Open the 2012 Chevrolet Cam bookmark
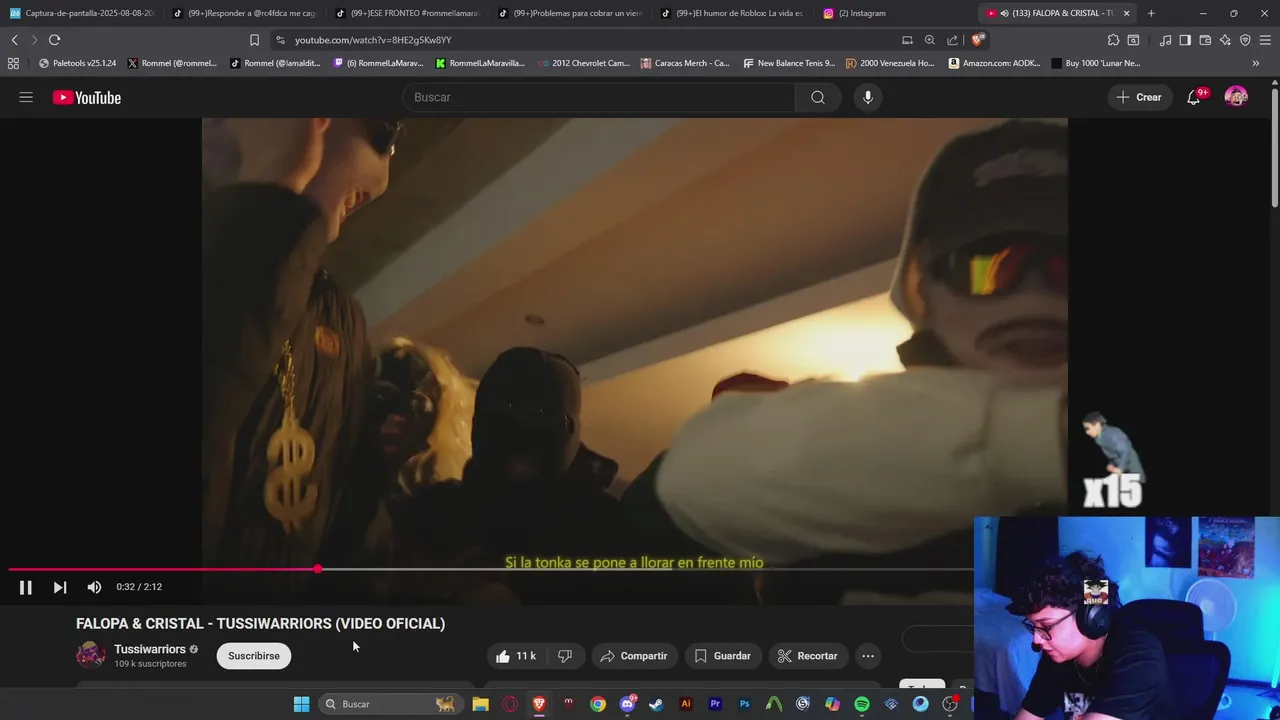The image size is (1280, 720). [x=583, y=63]
